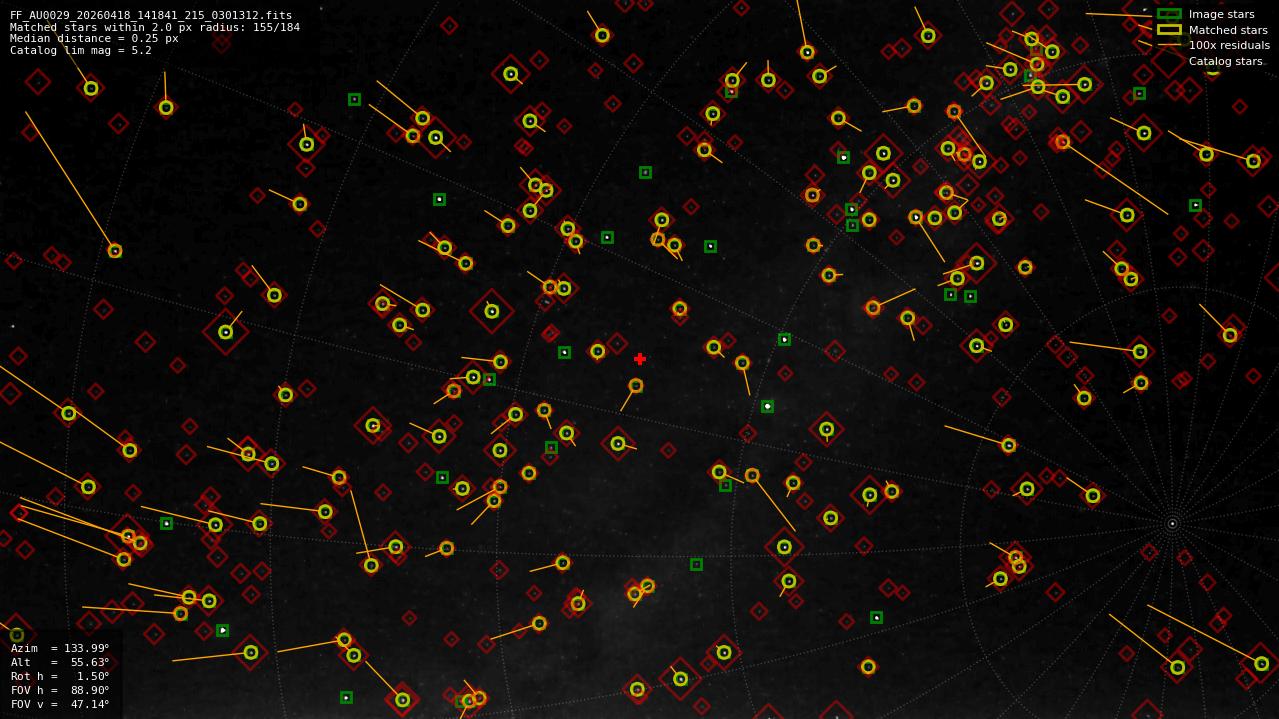This screenshot has height=719, width=1279.
Task: Click the white pole point where grid lines converge
Action: 1172,523
